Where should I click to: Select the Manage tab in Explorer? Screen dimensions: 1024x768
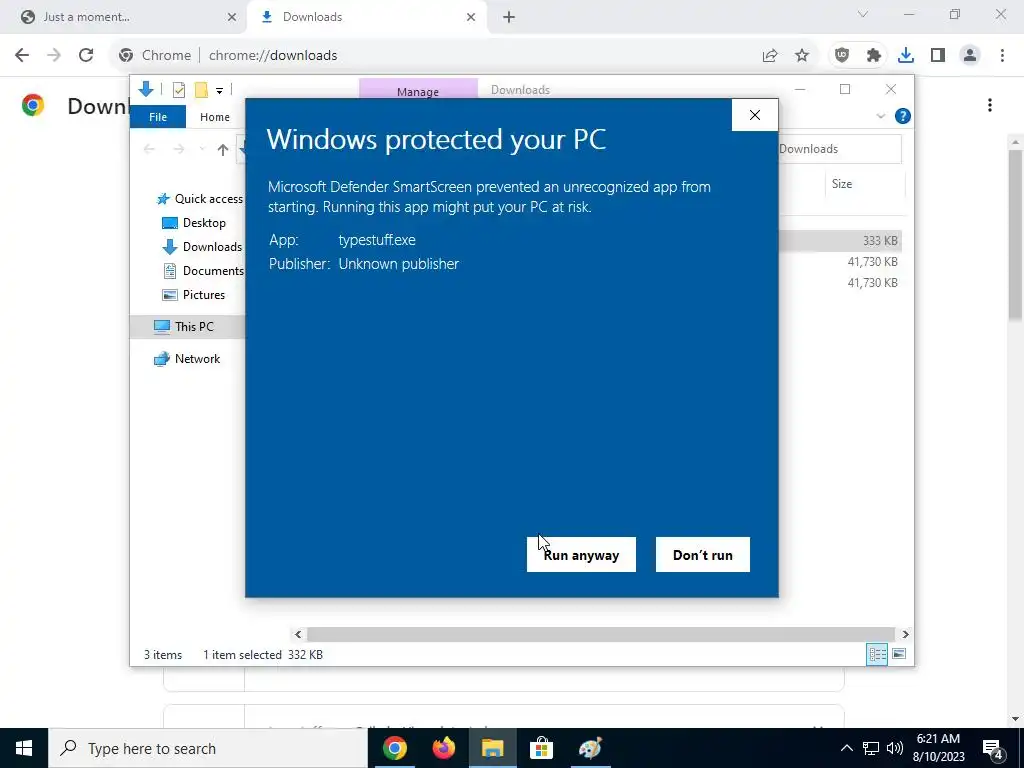pos(418,91)
